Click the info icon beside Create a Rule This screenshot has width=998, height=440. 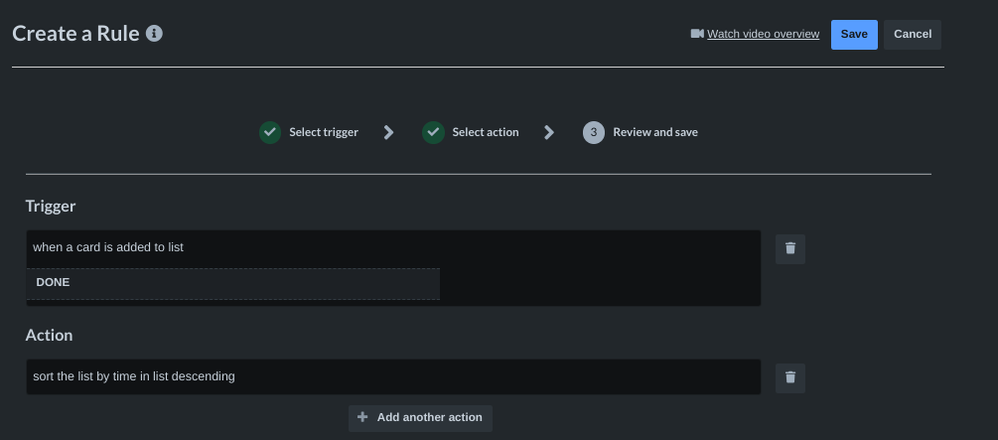(154, 33)
